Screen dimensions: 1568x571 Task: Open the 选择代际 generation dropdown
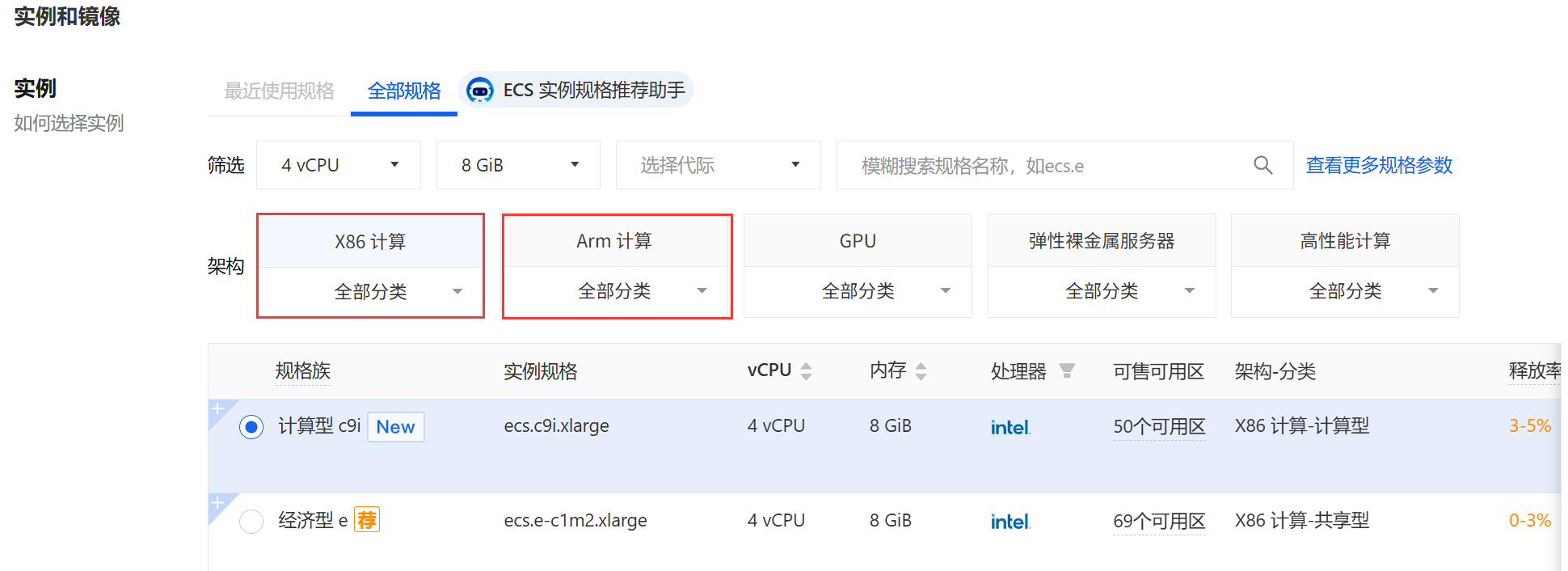pos(718,166)
